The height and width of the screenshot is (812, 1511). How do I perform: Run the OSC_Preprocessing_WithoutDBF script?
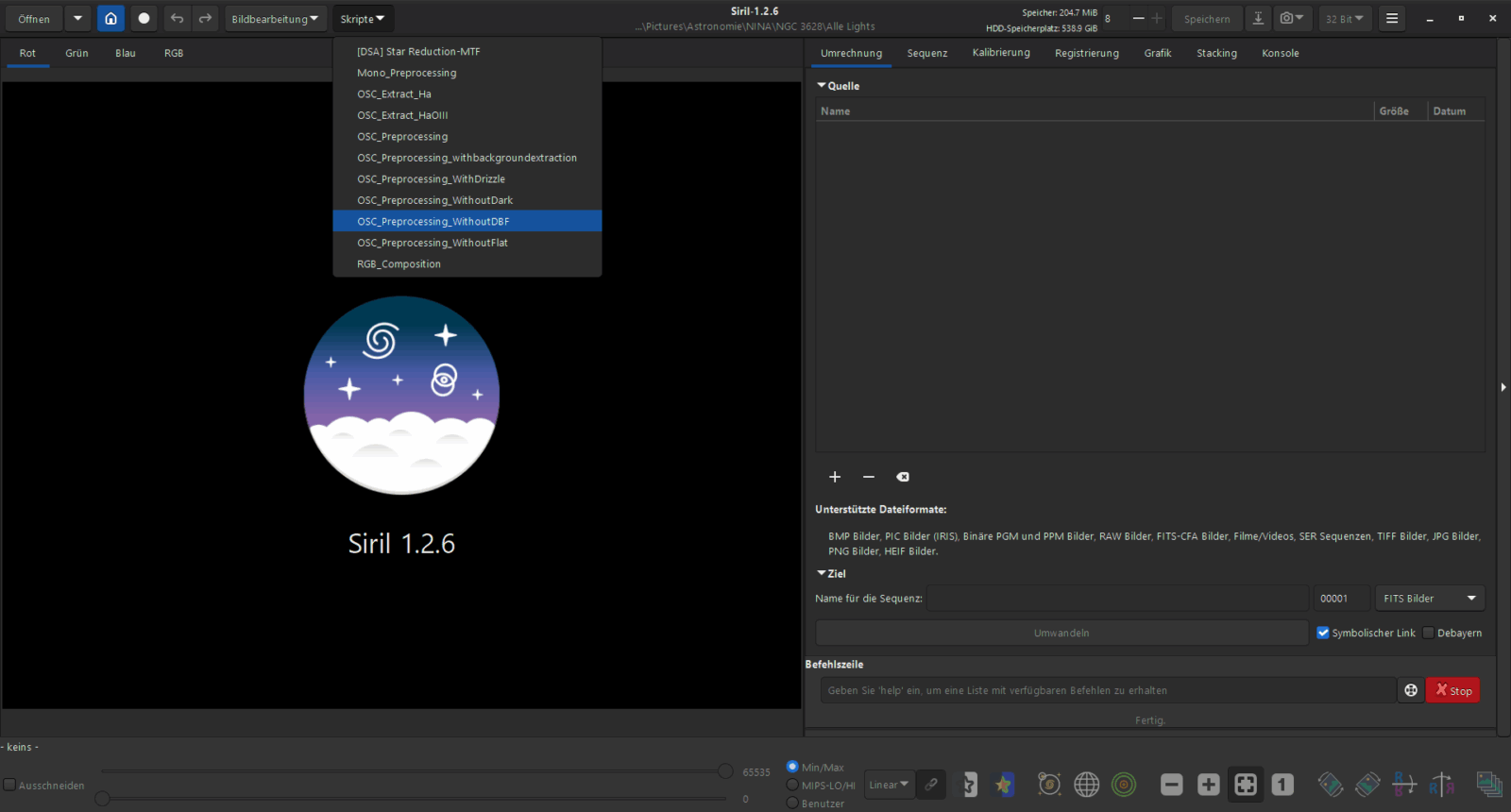pyautogui.click(x=467, y=221)
